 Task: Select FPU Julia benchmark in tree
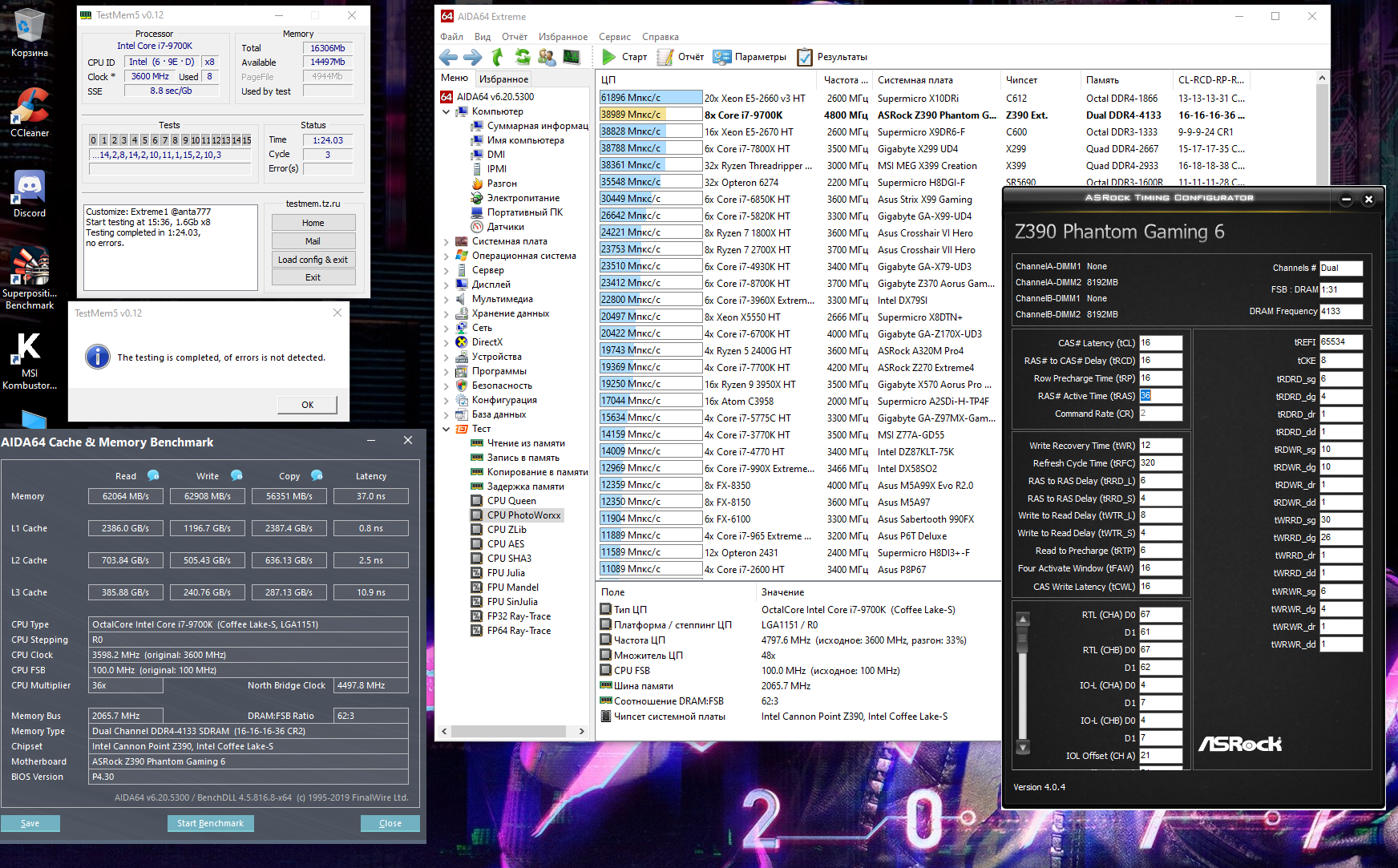(498, 573)
